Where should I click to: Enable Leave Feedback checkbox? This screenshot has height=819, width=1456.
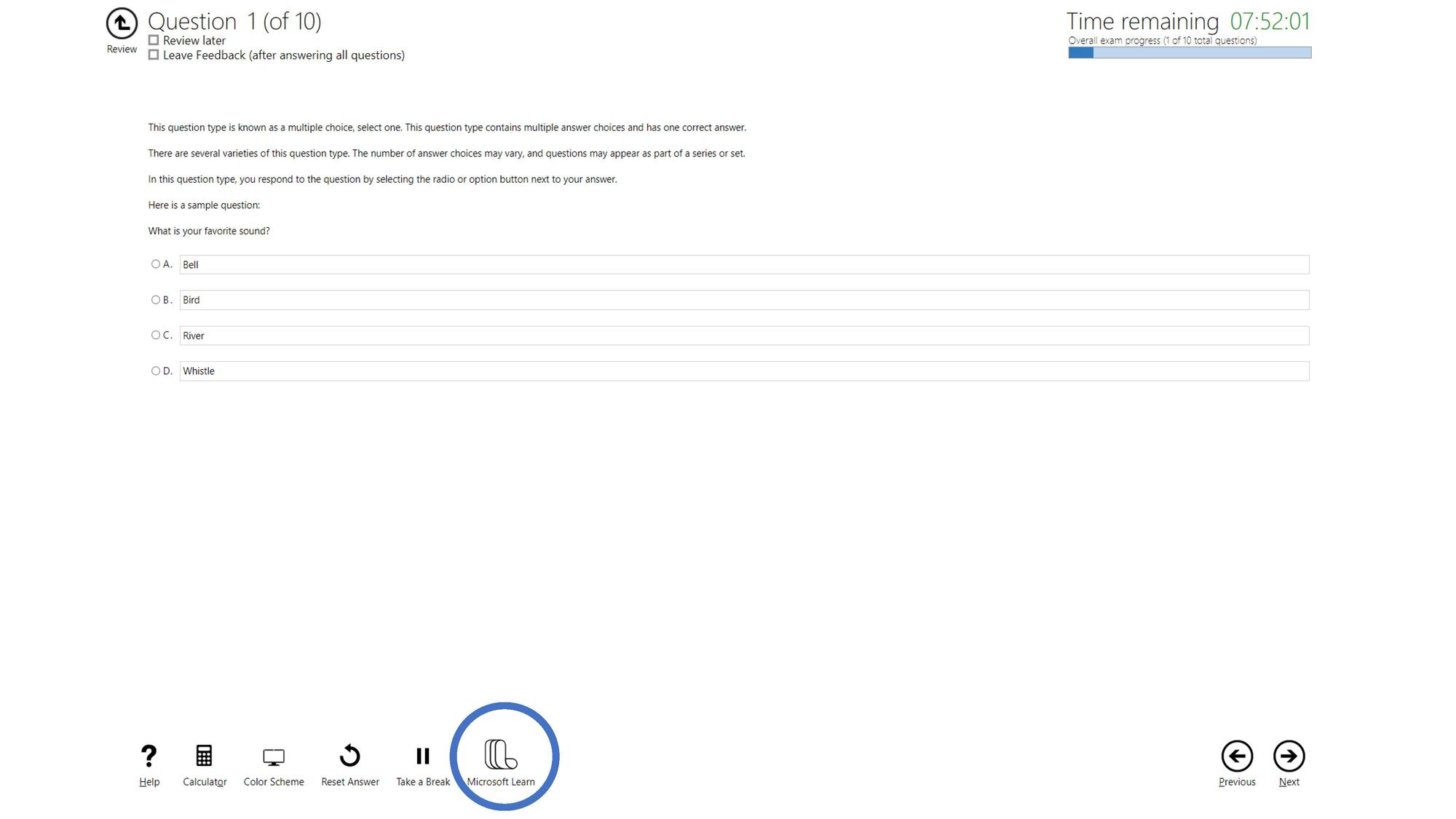click(154, 55)
